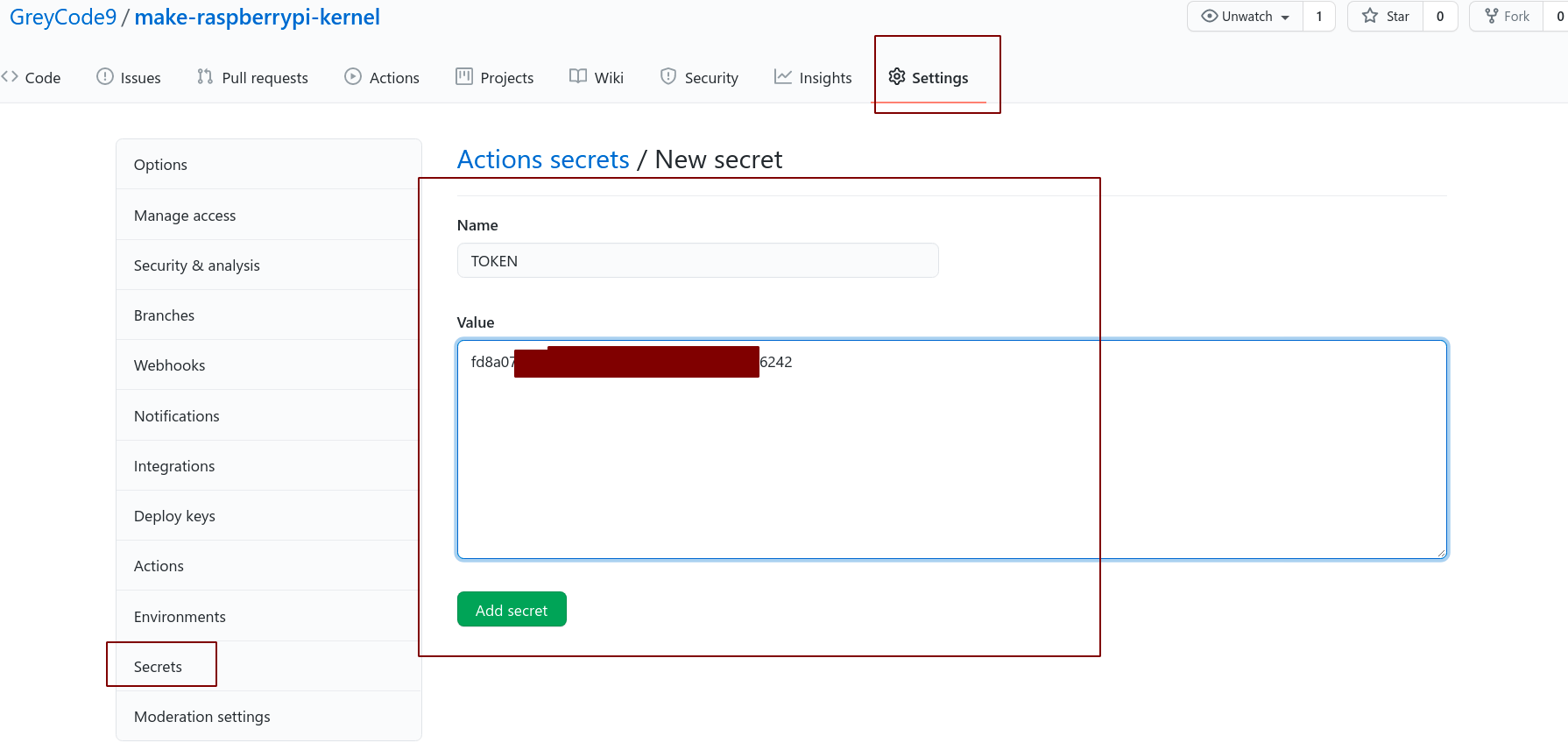Click the Pull requests branch icon
1568x750 pixels.
(205, 77)
